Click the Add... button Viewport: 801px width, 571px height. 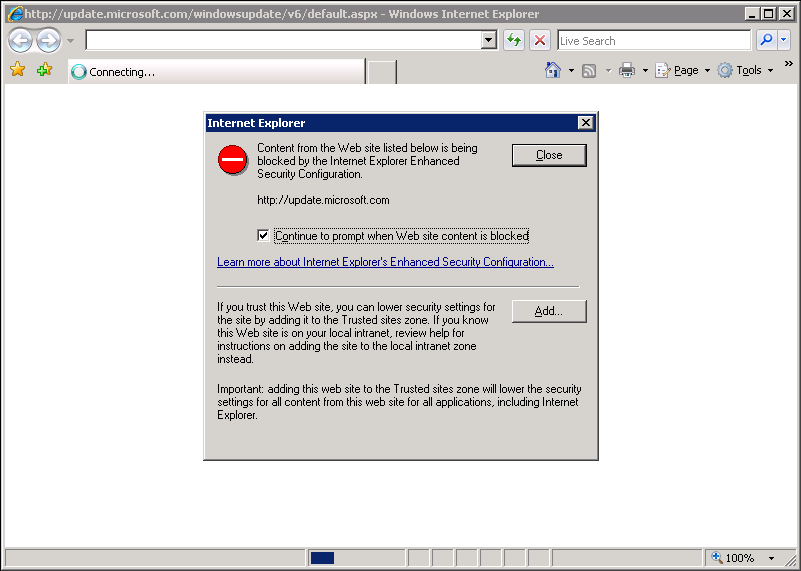click(x=549, y=311)
